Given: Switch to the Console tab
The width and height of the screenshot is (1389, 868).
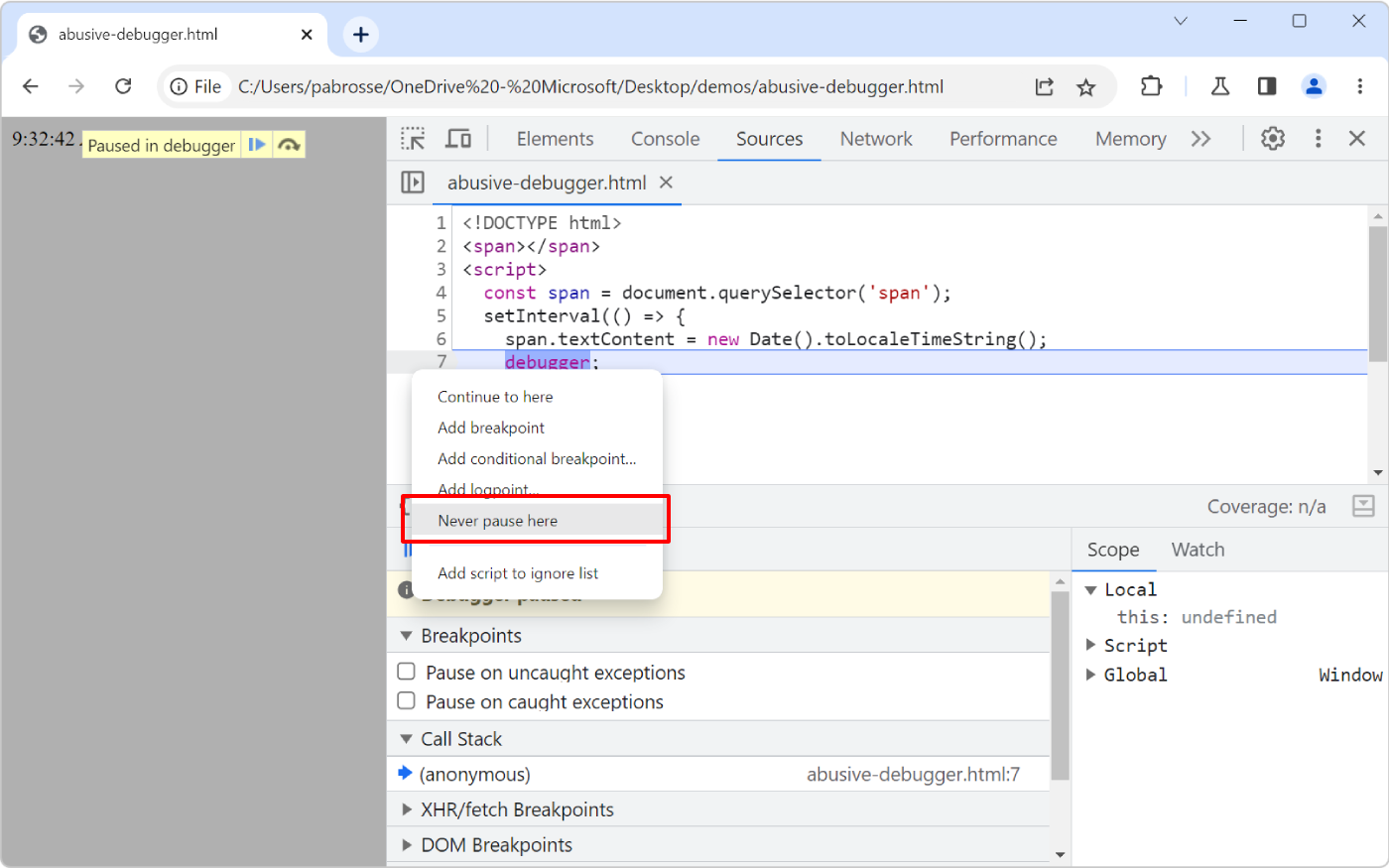Looking at the screenshot, I should (x=665, y=139).
